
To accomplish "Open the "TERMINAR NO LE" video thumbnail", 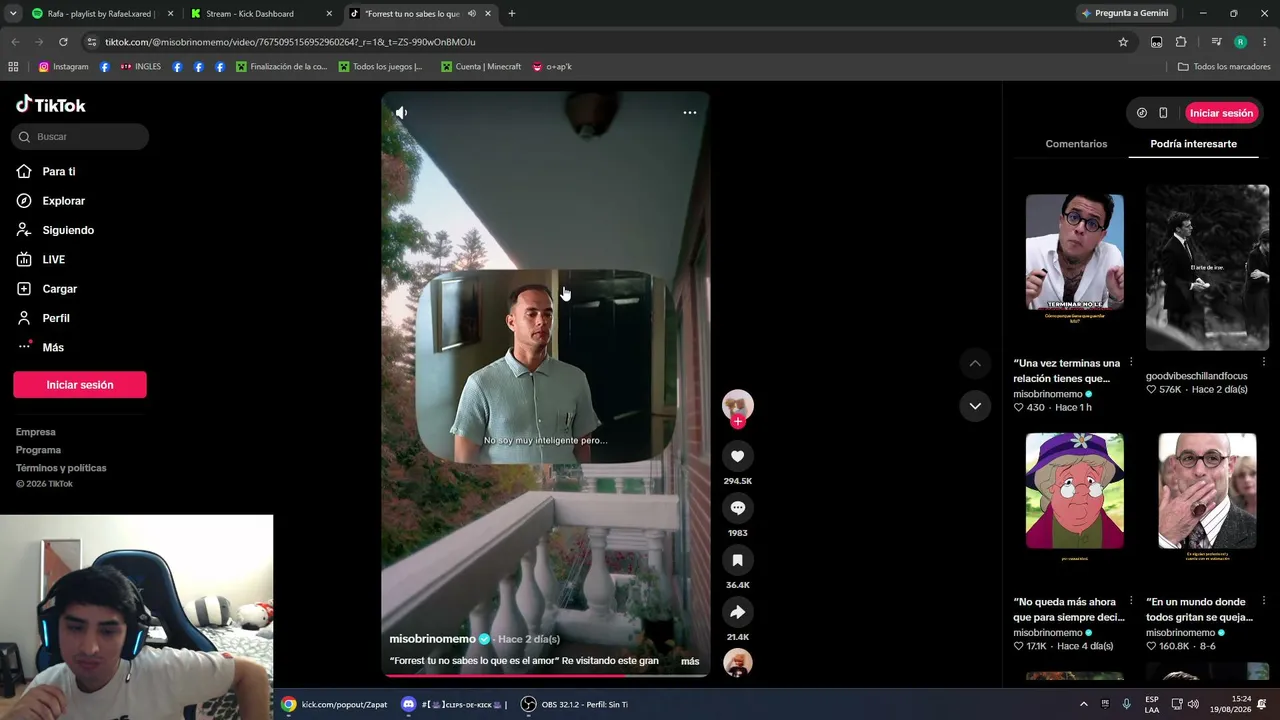I will [x=1075, y=252].
